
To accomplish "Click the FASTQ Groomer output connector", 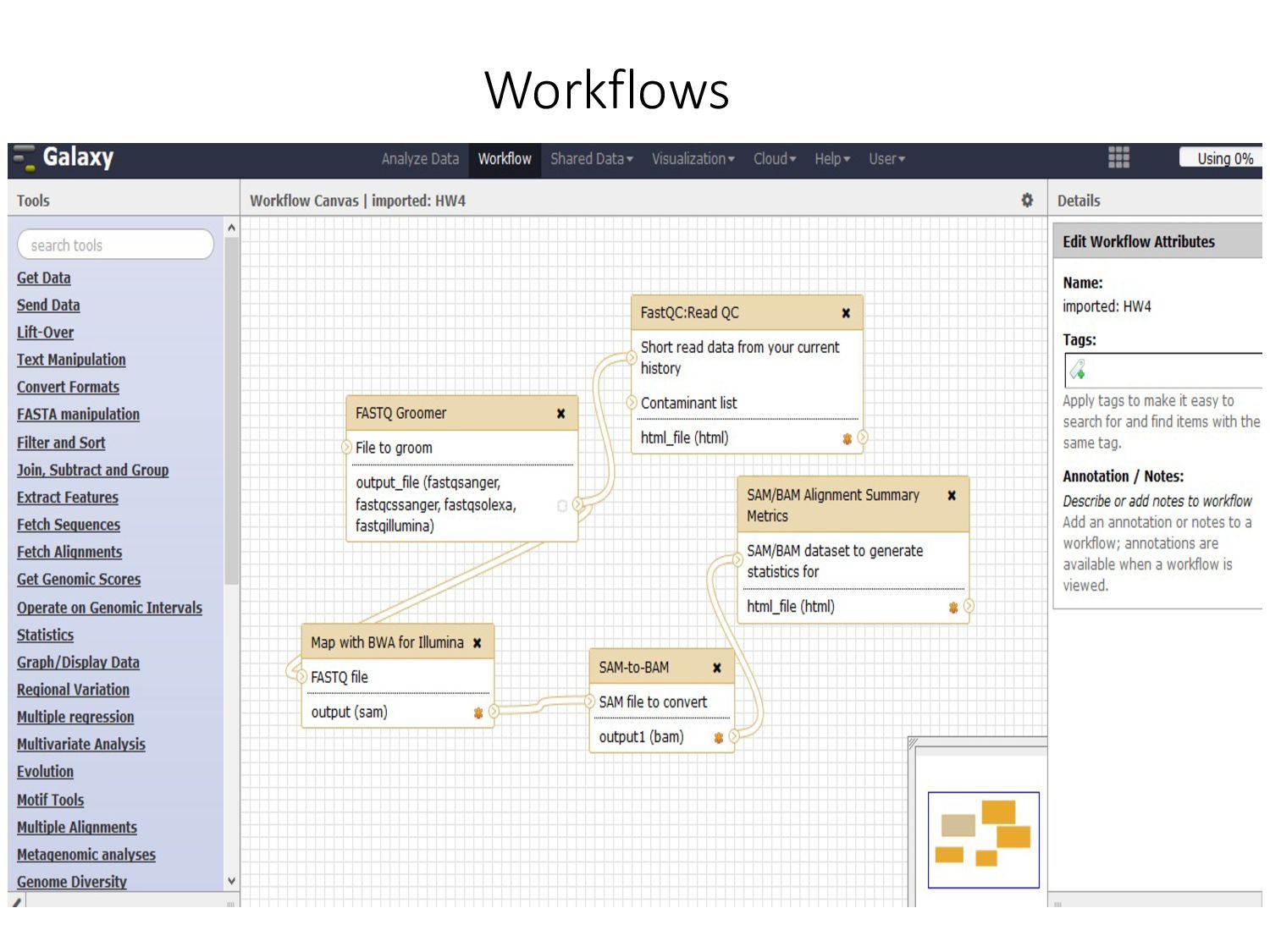I will tap(578, 504).
